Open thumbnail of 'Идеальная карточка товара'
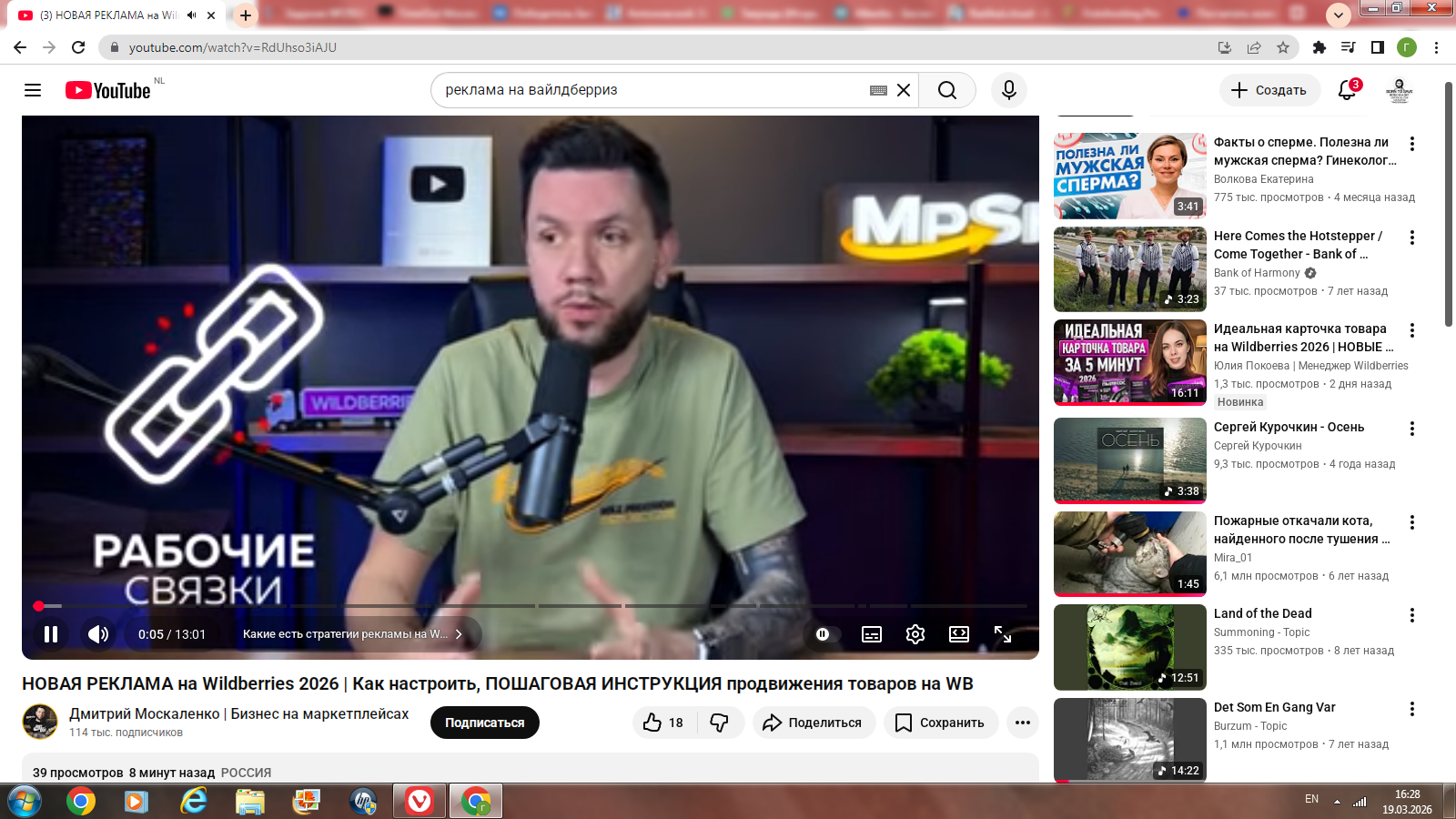 [x=1130, y=362]
